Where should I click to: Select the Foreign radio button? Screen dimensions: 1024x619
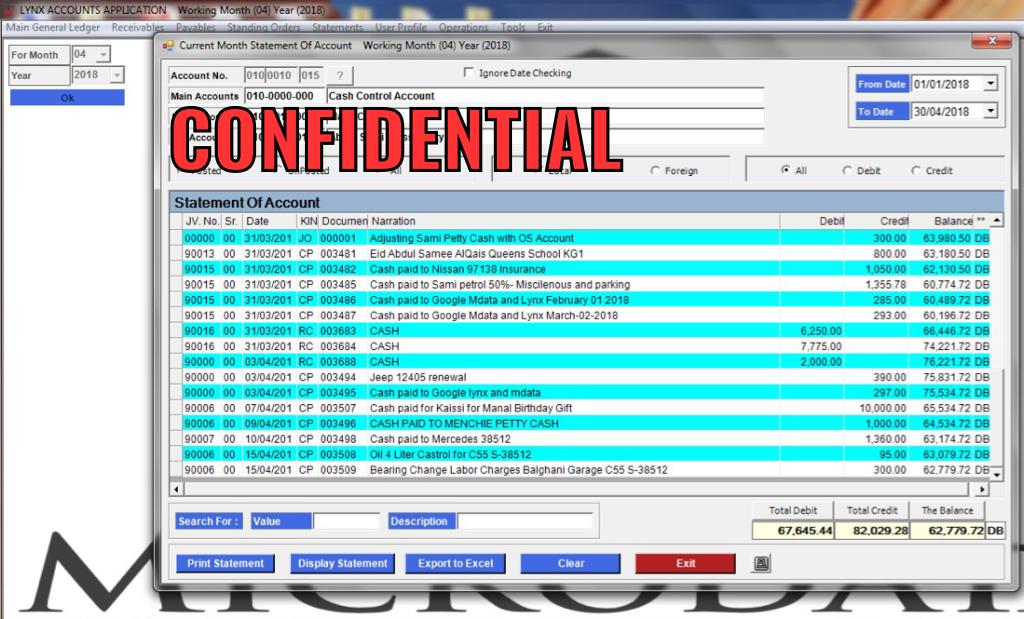point(655,170)
